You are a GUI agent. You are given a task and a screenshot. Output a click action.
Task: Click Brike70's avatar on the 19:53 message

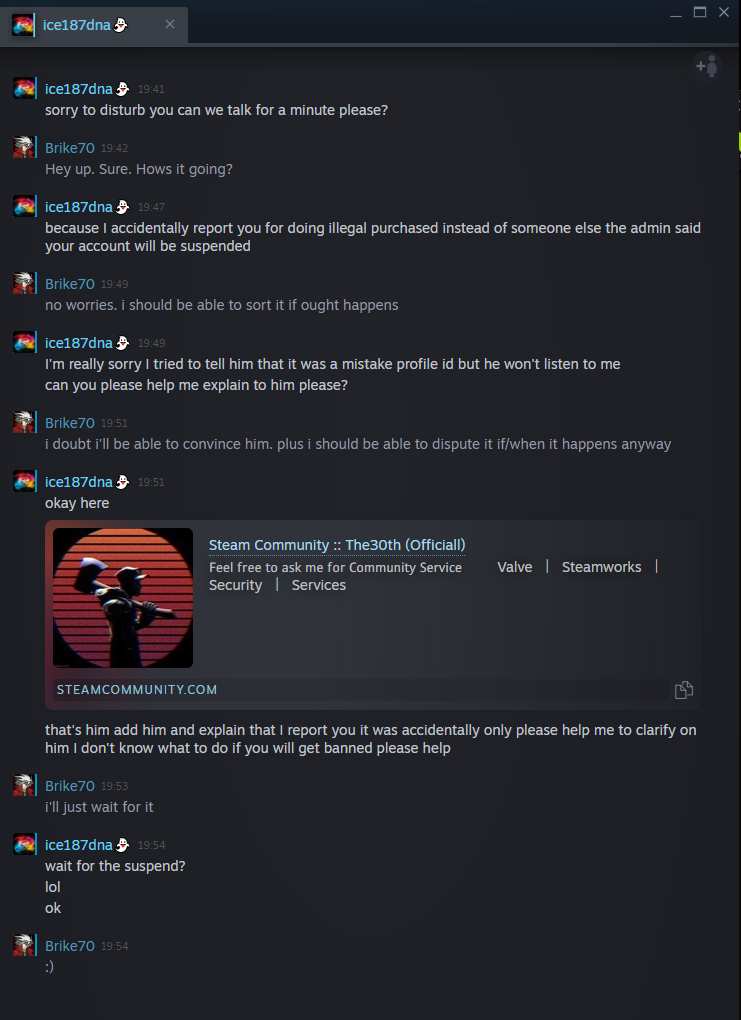point(25,785)
